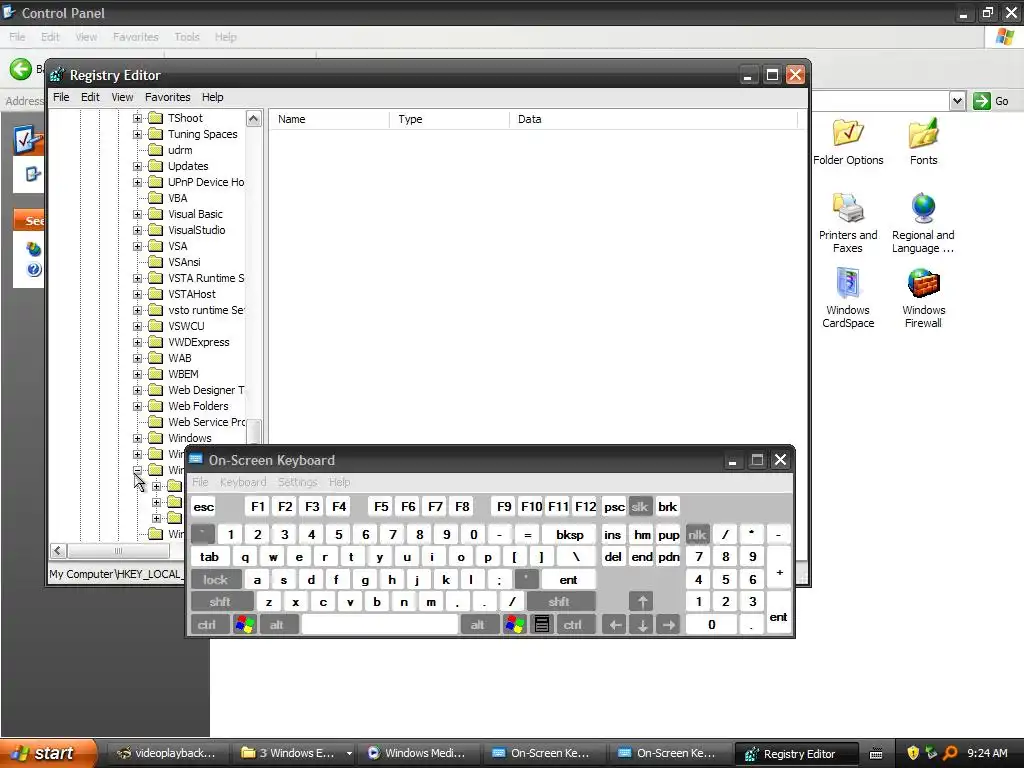Click the down arrow key
Viewport: 1024px width, 768px height.
(642, 624)
